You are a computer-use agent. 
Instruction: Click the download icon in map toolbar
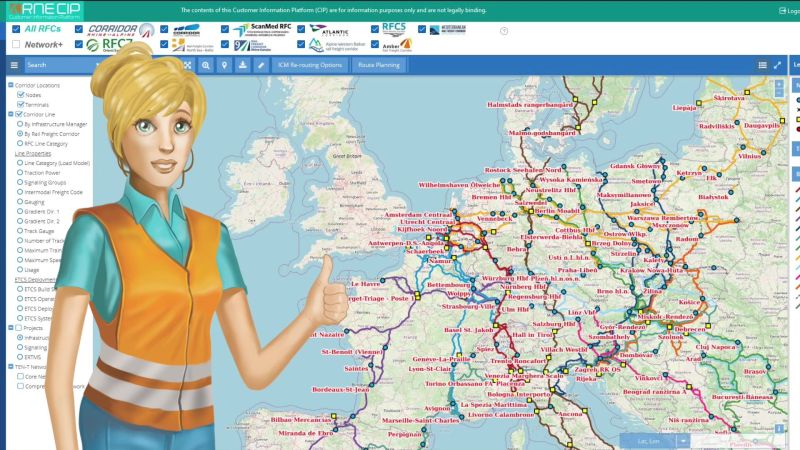pyautogui.click(x=242, y=65)
